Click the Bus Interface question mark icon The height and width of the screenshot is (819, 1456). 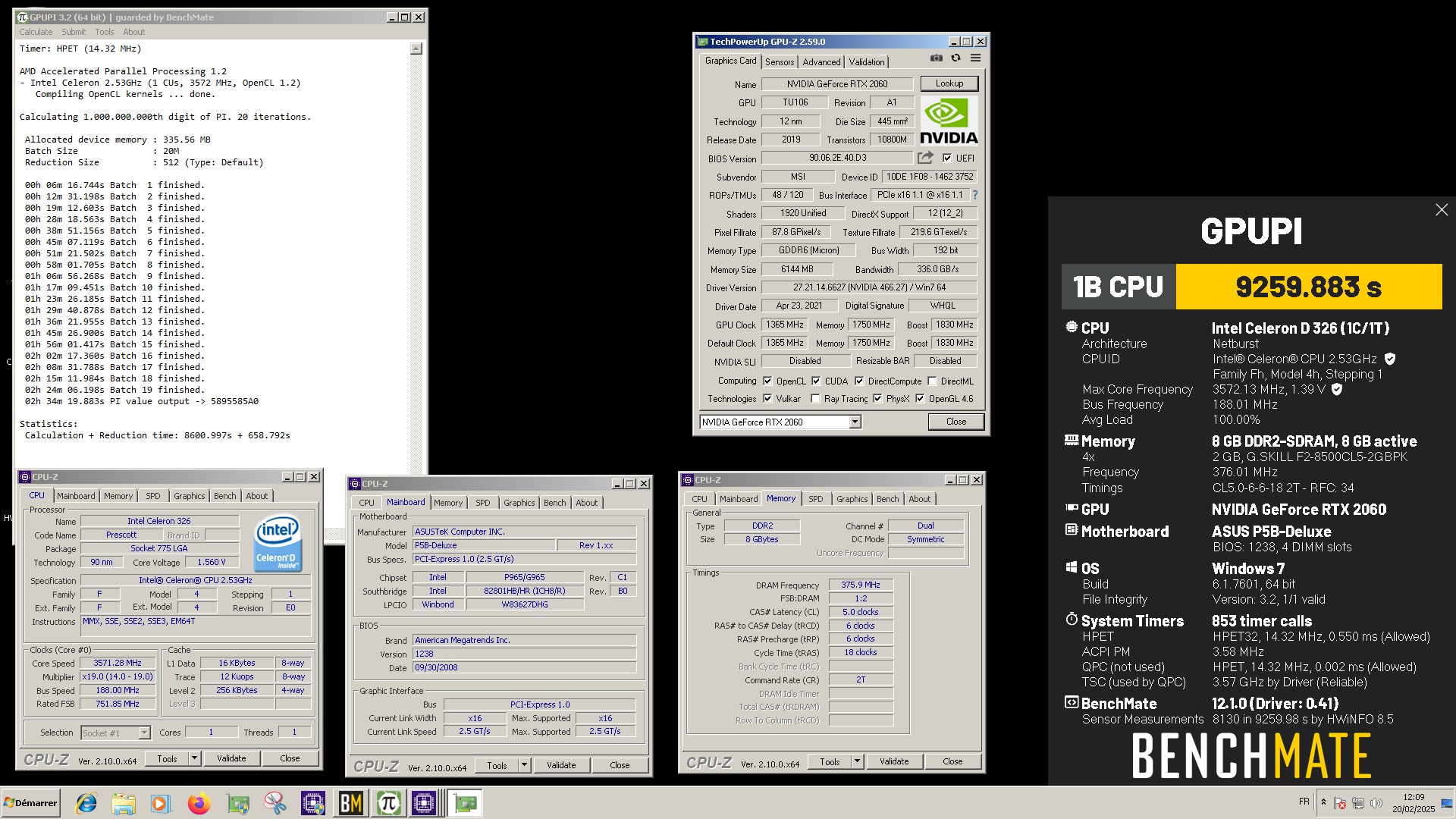[975, 195]
